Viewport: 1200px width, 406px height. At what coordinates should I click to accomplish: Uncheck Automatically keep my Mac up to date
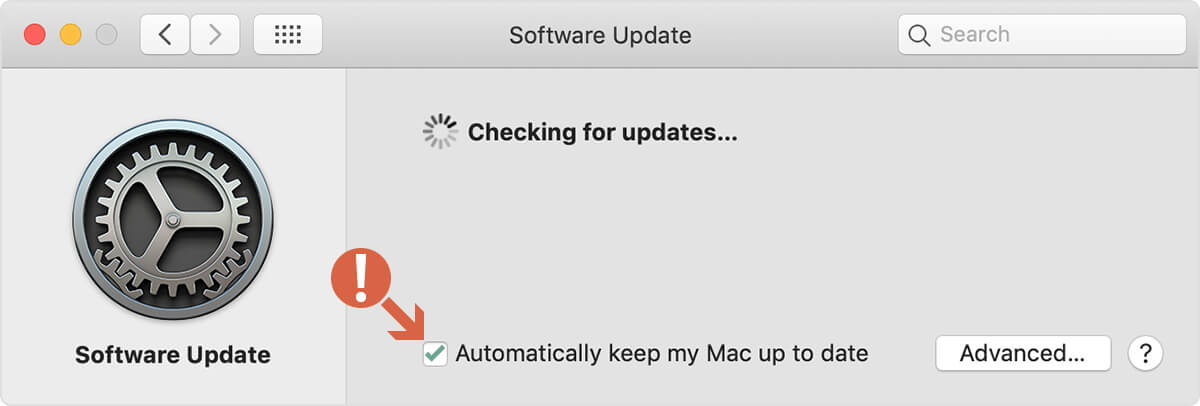pyautogui.click(x=435, y=353)
